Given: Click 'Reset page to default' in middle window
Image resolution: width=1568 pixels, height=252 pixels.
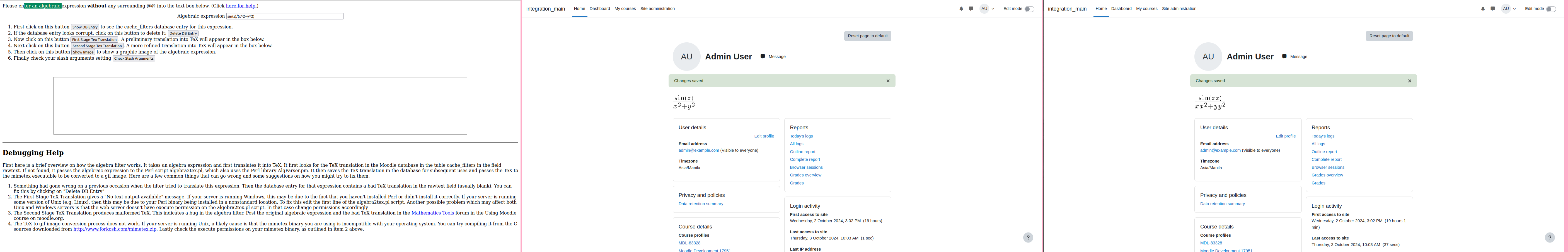Looking at the screenshot, I should click(x=867, y=36).
